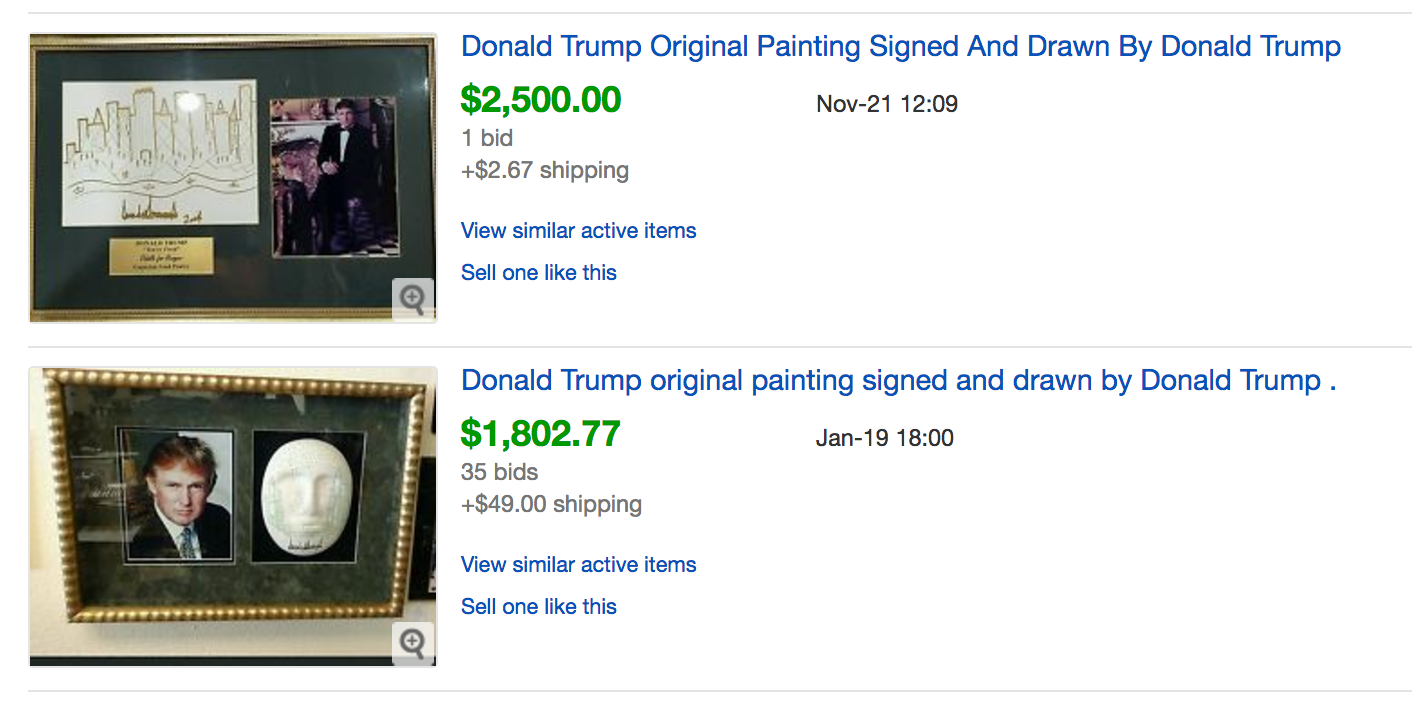Screen dimensions: 1428x702
Task: Click the $2,500.00 sold price
Action: click(540, 100)
